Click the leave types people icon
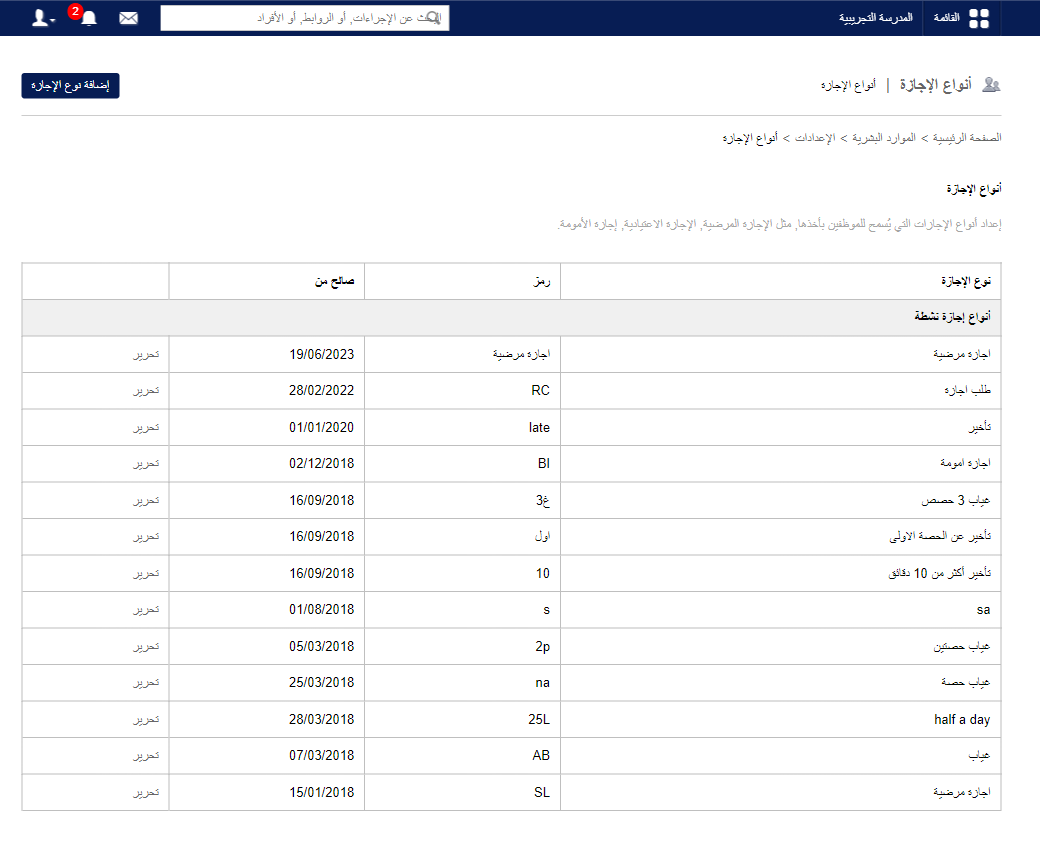The width and height of the screenshot is (1040, 850). tap(992, 85)
